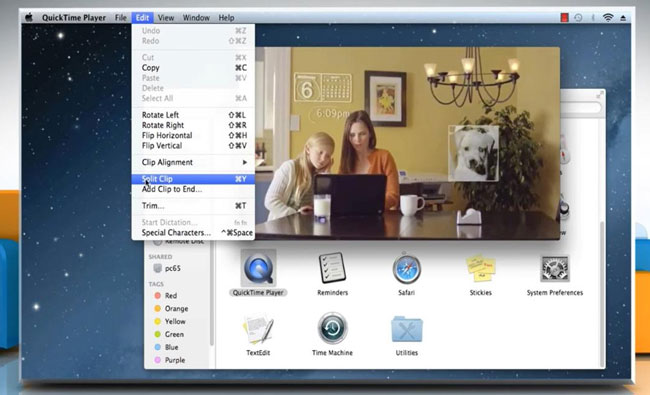Image resolution: width=650 pixels, height=395 pixels.
Task: Click the Finder window search field
Action: click(x=580, y=108)
